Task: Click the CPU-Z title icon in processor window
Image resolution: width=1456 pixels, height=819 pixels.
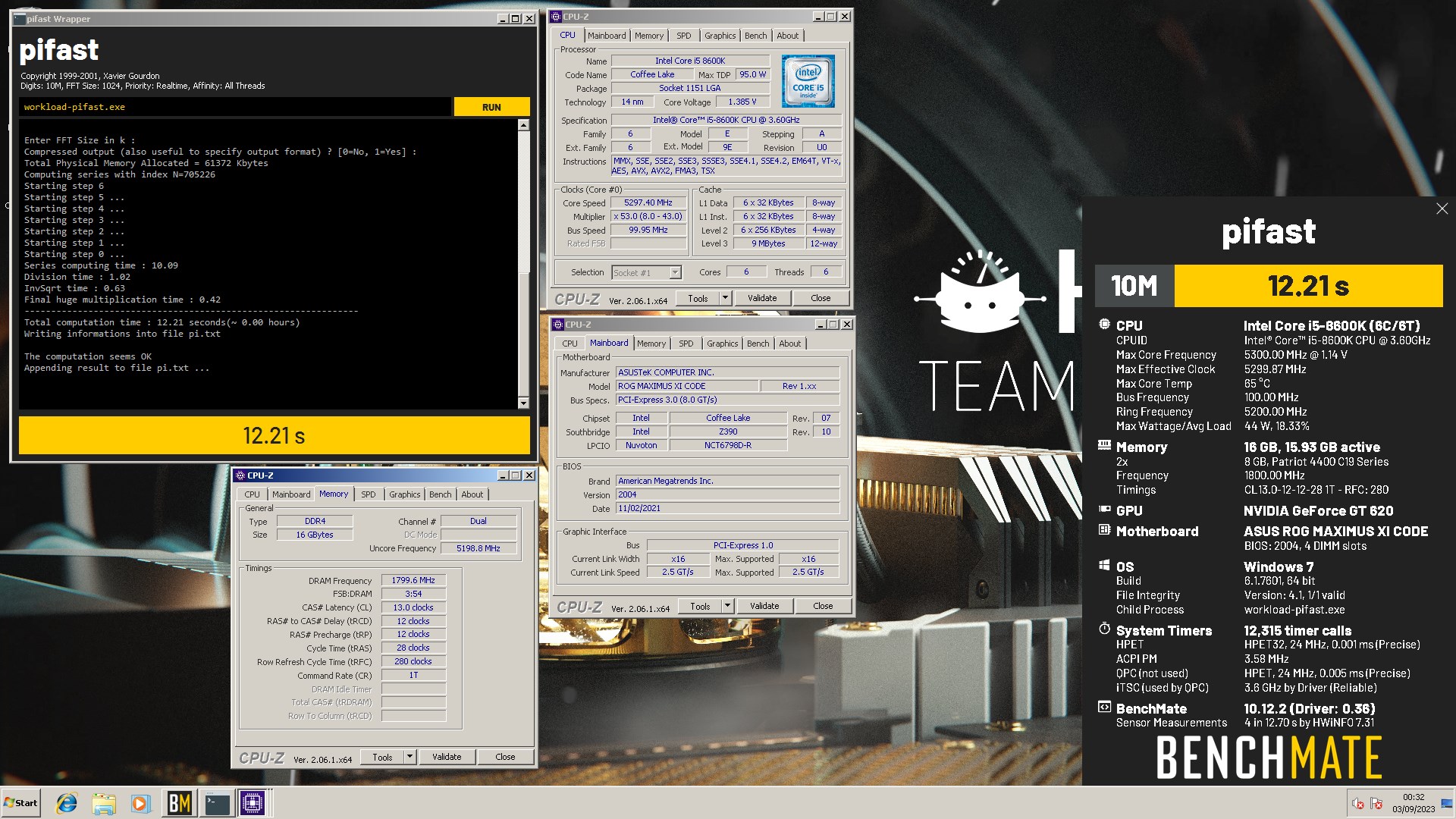Action: click(556, 17)
